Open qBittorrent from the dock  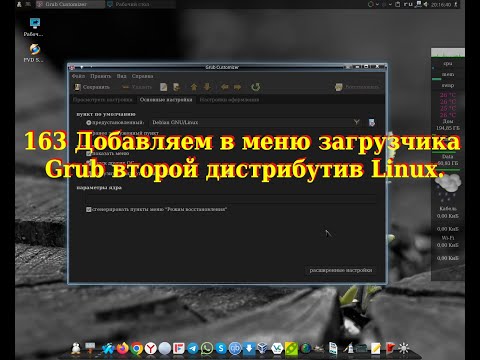pyautogui.click(x=235, y=349)
